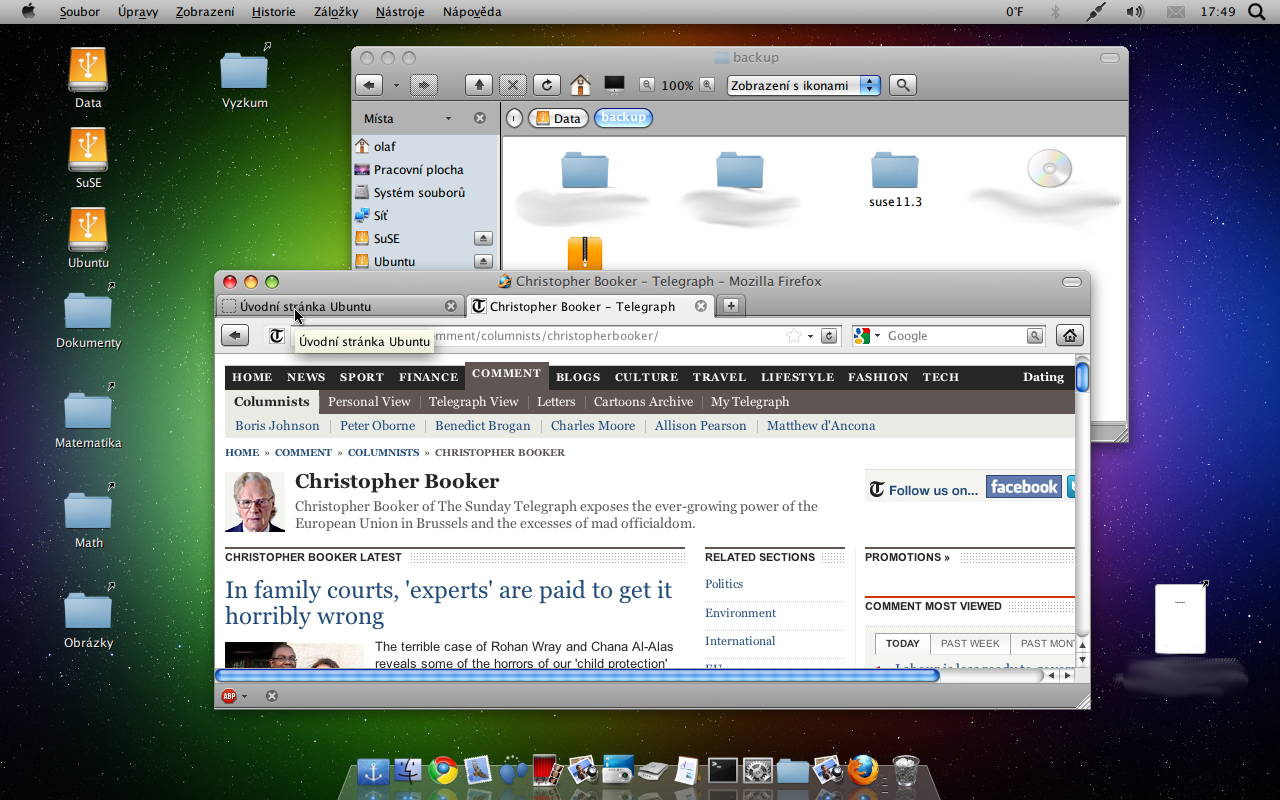Eject the SuSE volume in the sidebar

483,238
